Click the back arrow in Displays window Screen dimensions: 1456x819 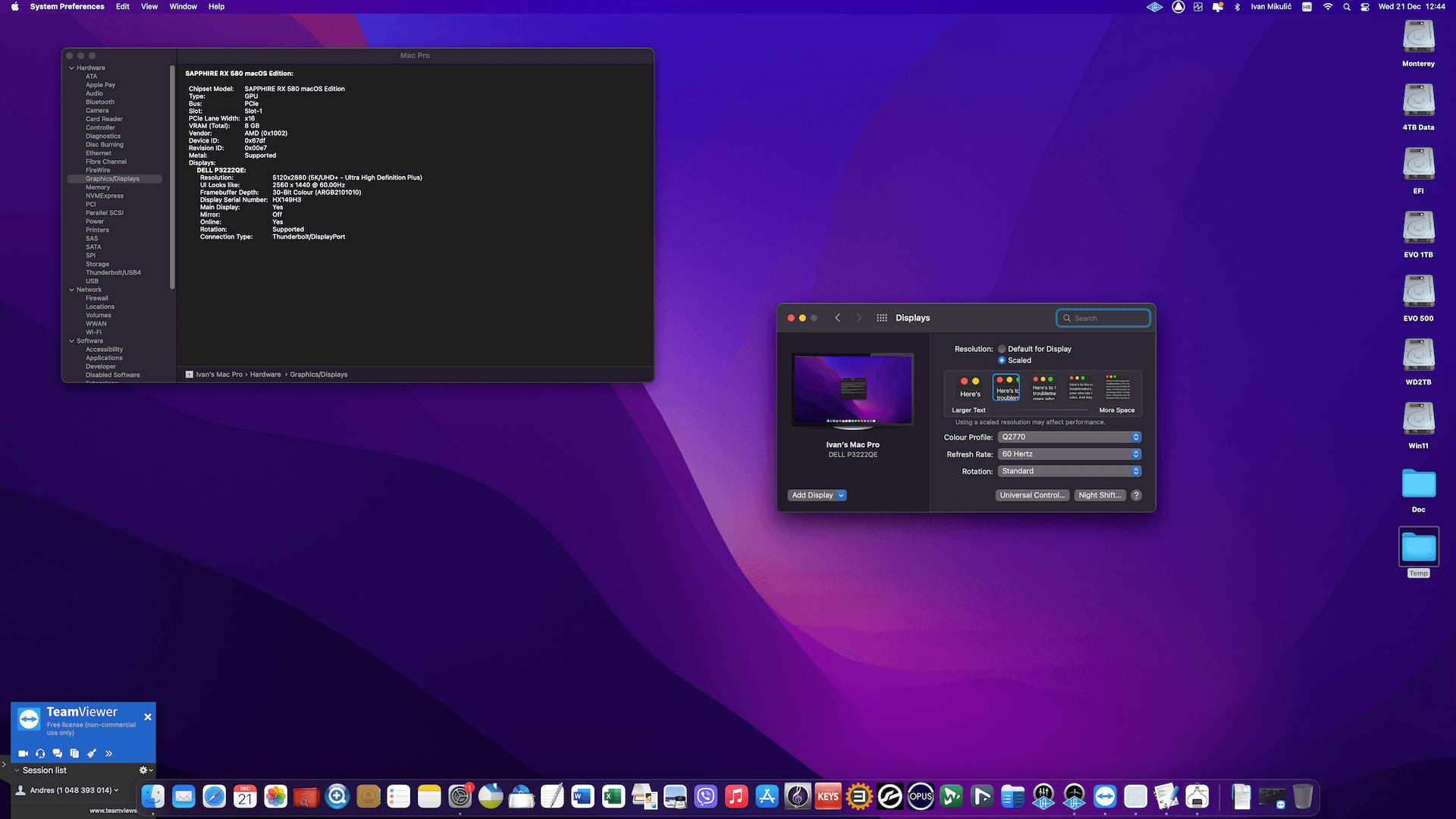[x=838, y=318]
